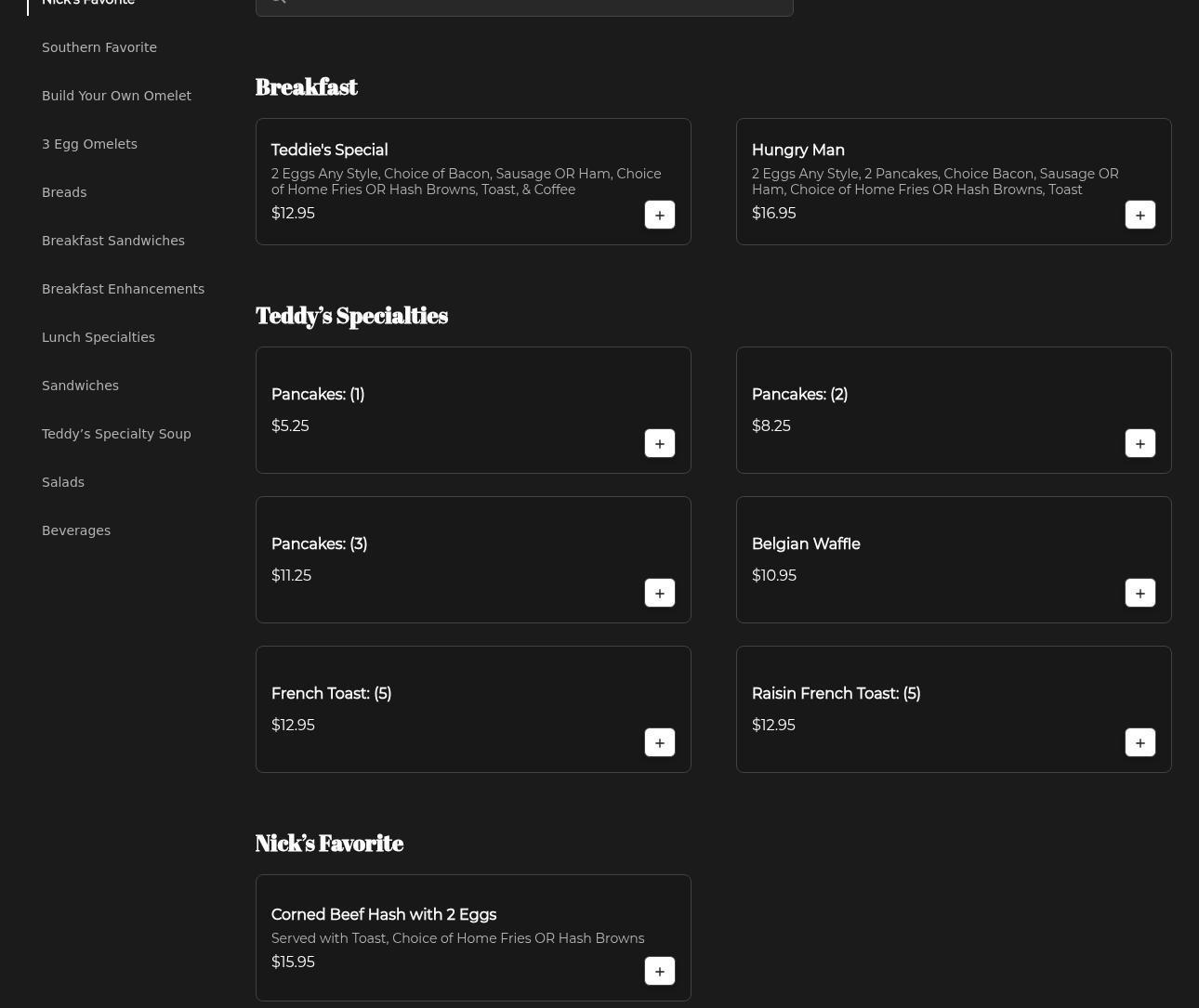Add Teddie's Special to the order
The width and height of the screenshot is (1199, 1008).
[x=660, y=215]
